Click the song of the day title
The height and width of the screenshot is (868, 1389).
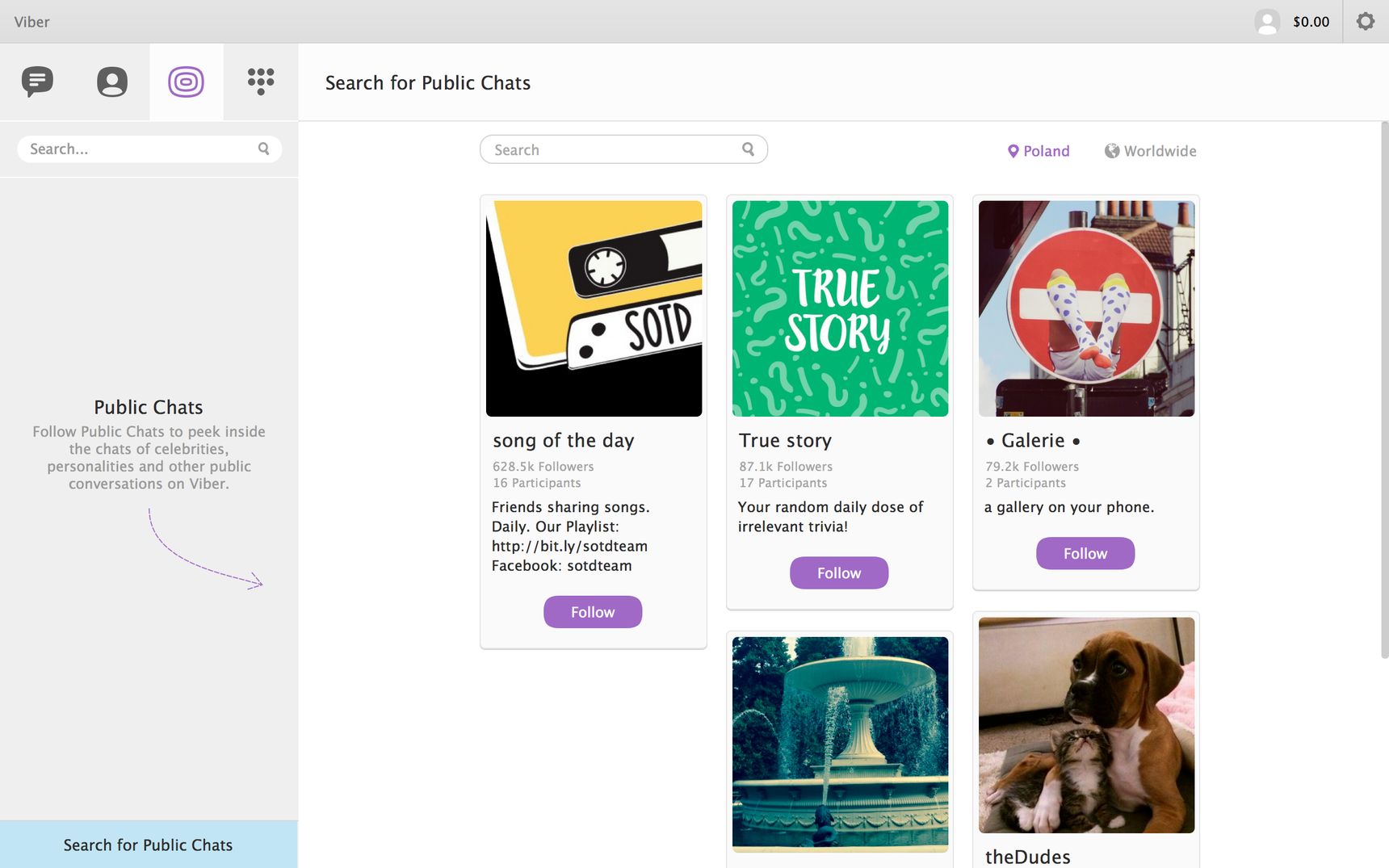(564, 441)
